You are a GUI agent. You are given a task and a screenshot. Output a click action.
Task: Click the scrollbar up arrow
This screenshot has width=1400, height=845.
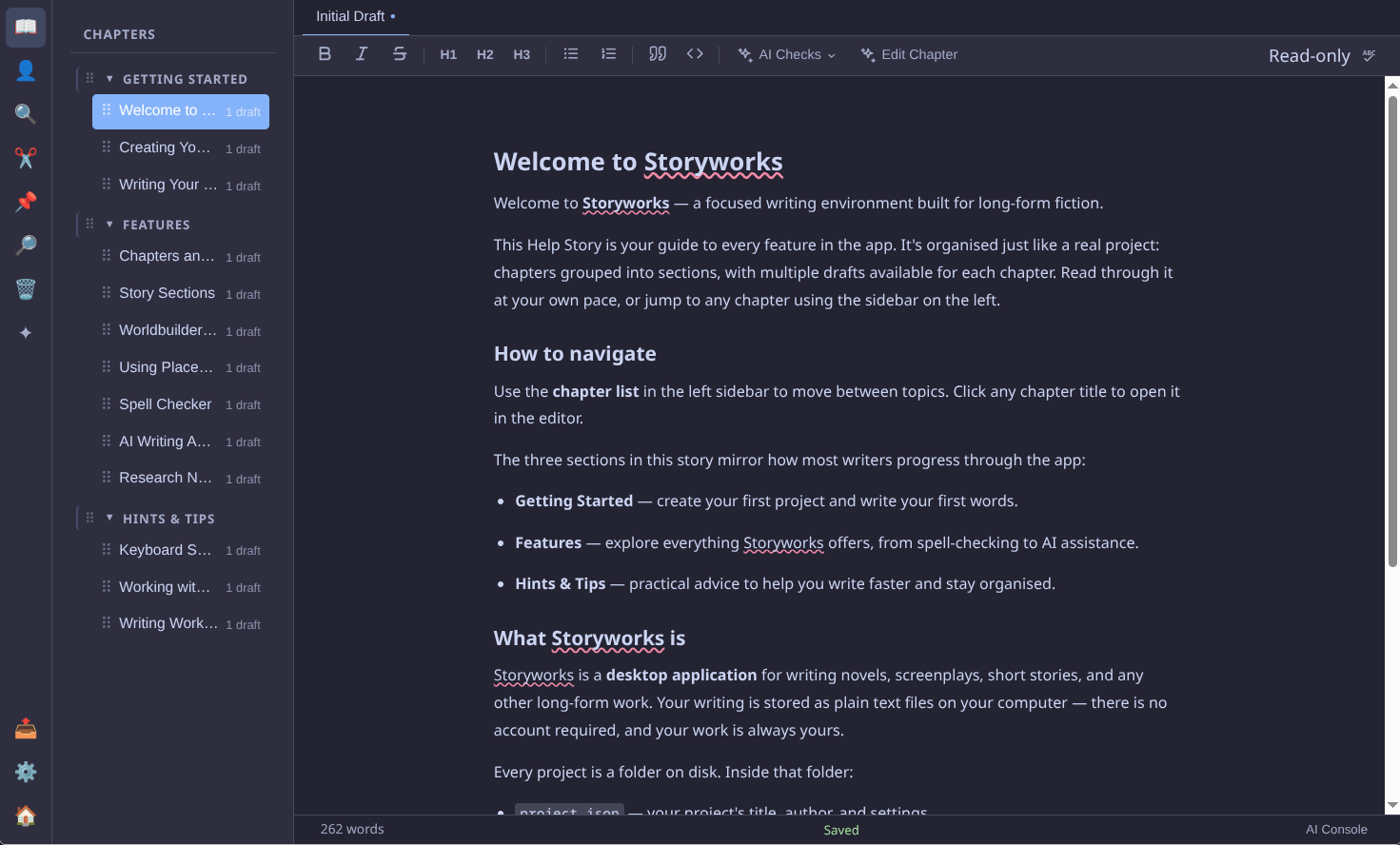(x=1392, y=86)
